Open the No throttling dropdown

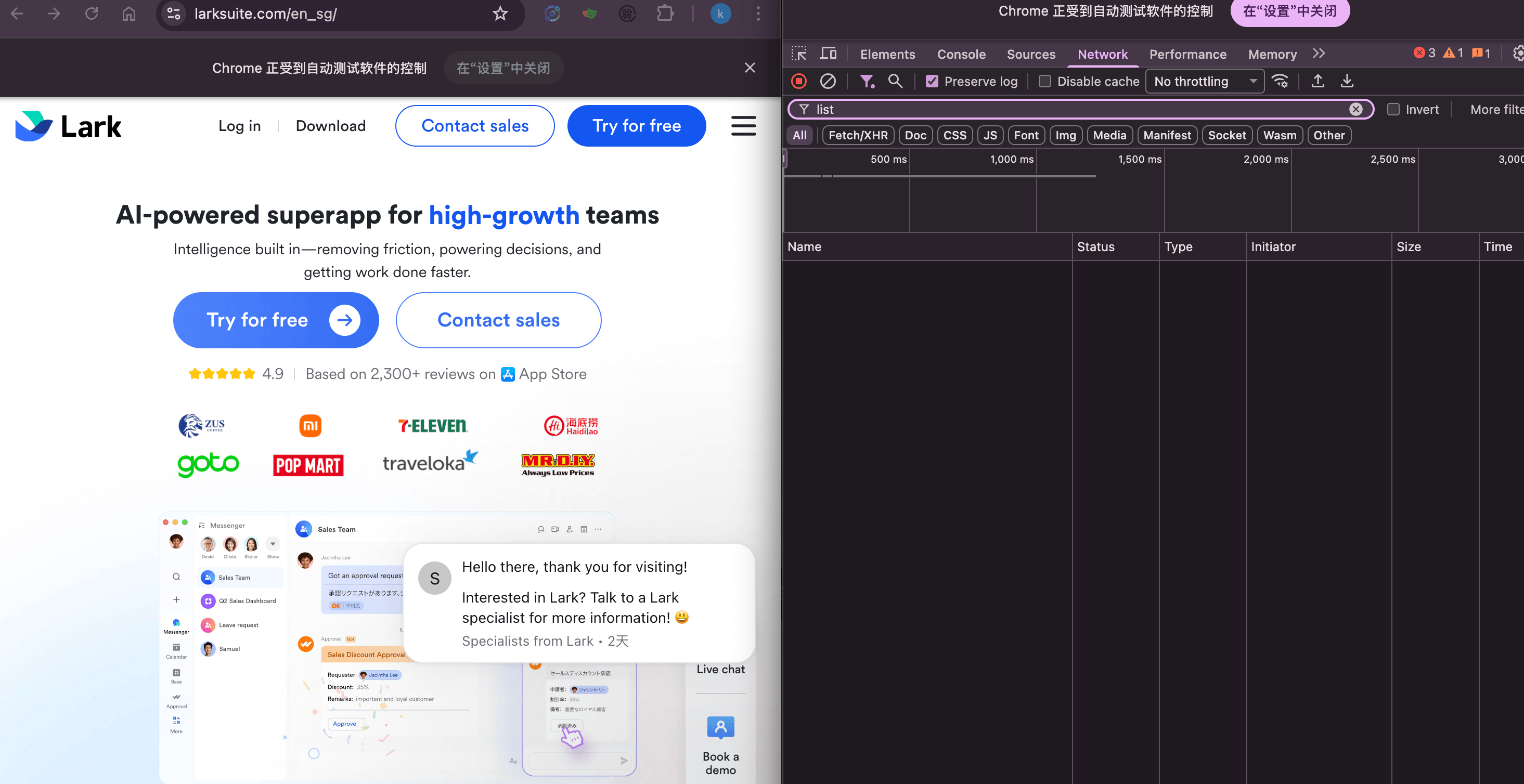click(x=1205, y=82)
